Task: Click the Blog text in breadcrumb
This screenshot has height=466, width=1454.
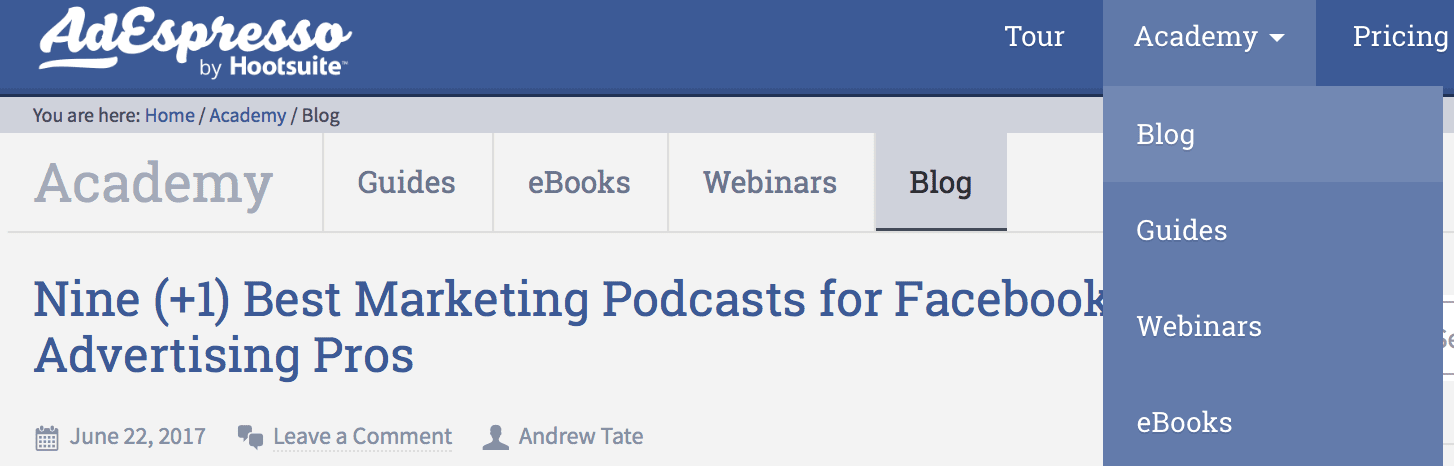Action: (x=321, y=115)
